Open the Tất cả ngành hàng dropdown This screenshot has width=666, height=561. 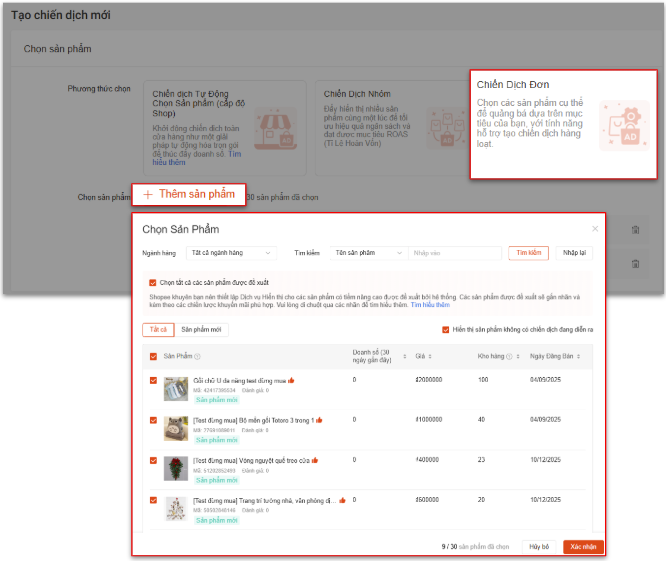click(231, 253)
